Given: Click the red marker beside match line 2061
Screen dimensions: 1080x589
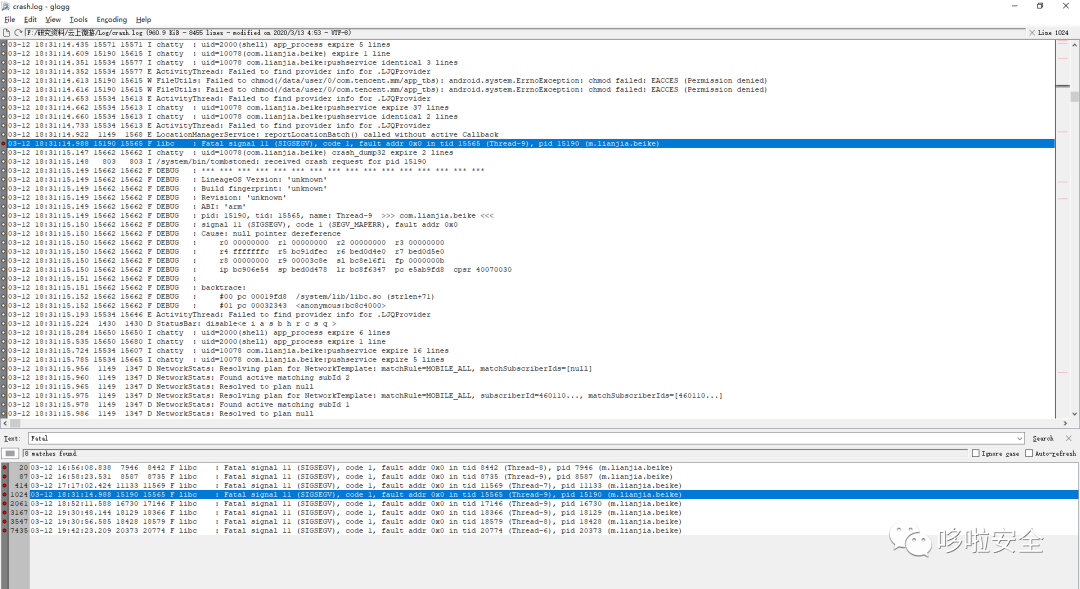Looking at the screenshot, I should coord(4,504).
